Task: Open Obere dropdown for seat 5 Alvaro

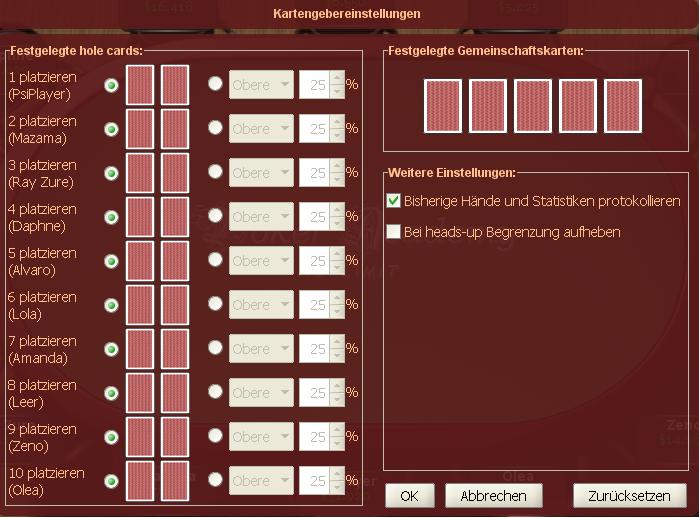Action: pyautogui.click(x=261, y=260)
